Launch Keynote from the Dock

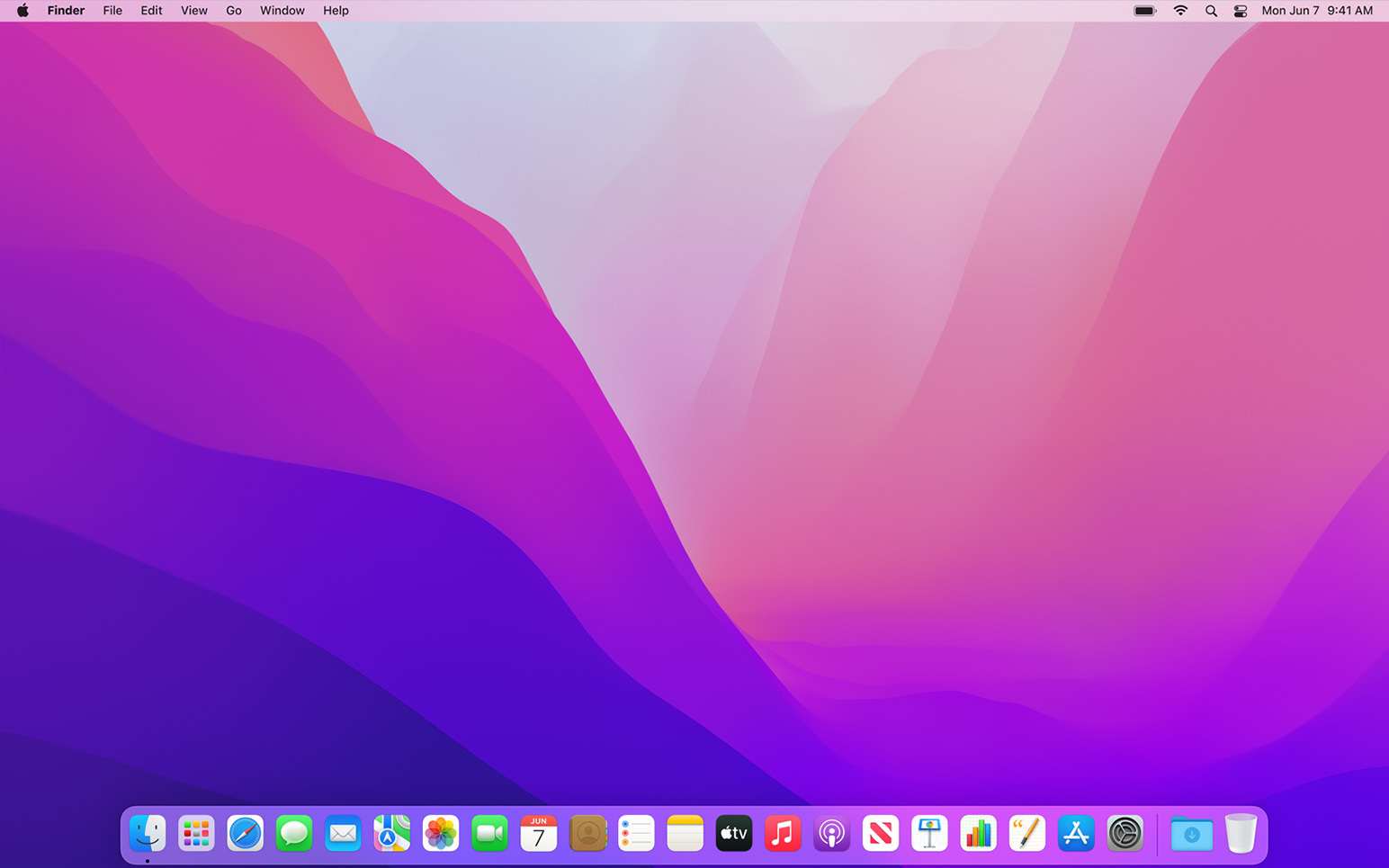pyautogui.click(x=929, y=834)
